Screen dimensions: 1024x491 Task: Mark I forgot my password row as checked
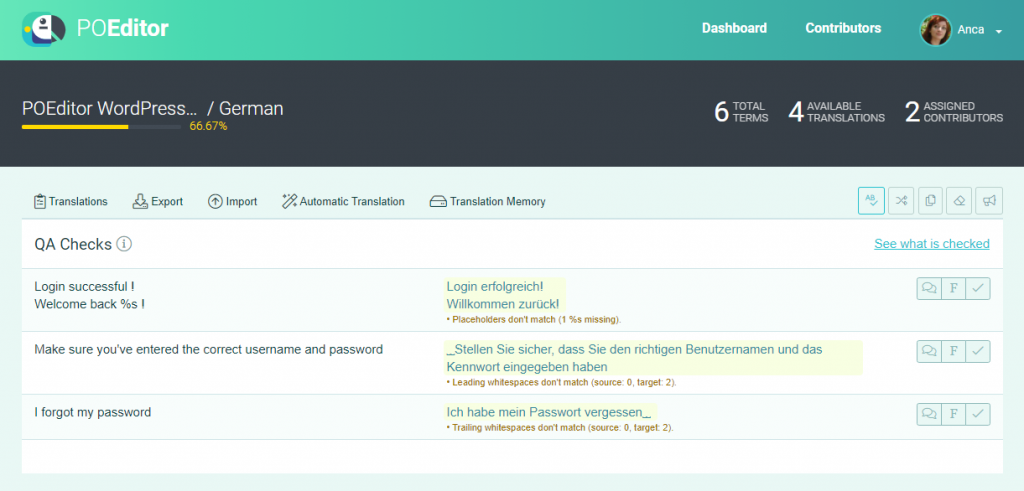point(978,414)
